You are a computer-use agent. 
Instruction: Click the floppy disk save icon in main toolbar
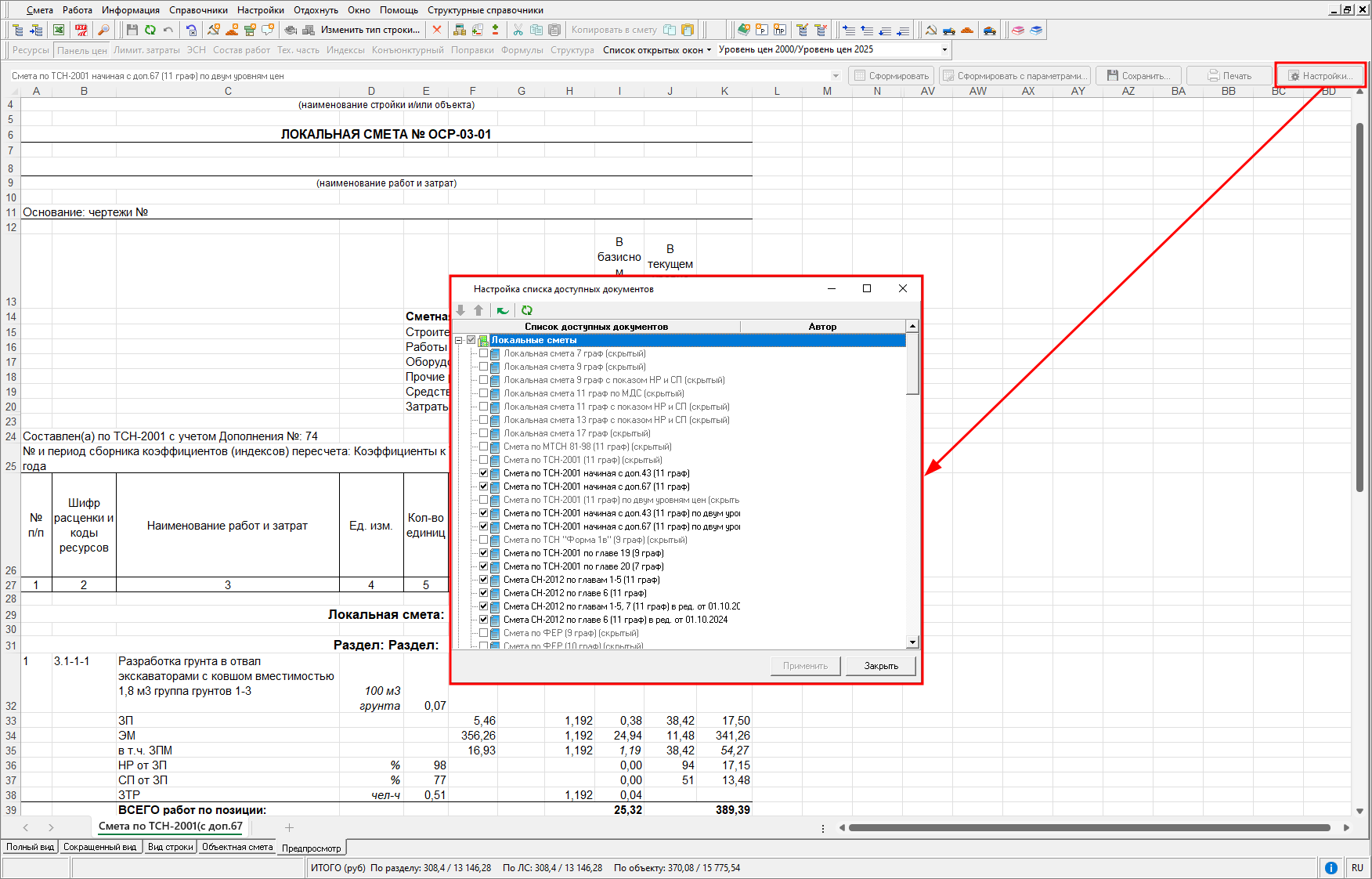point(132,30)
